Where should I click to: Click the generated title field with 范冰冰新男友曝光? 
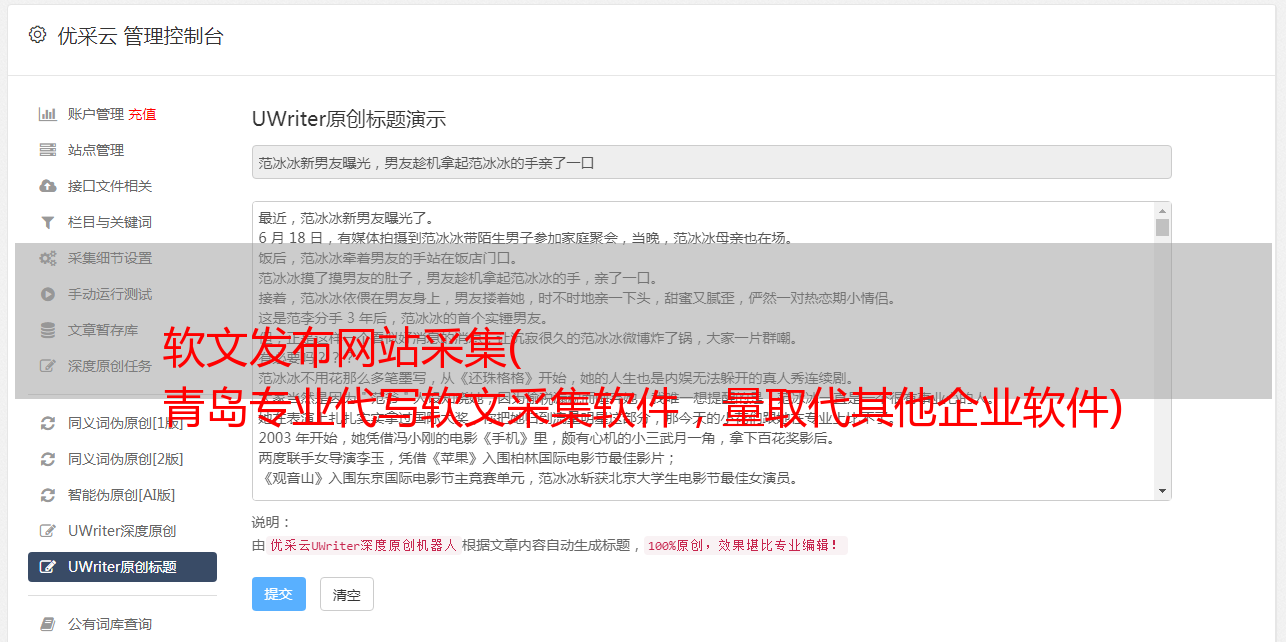[711, 162]
